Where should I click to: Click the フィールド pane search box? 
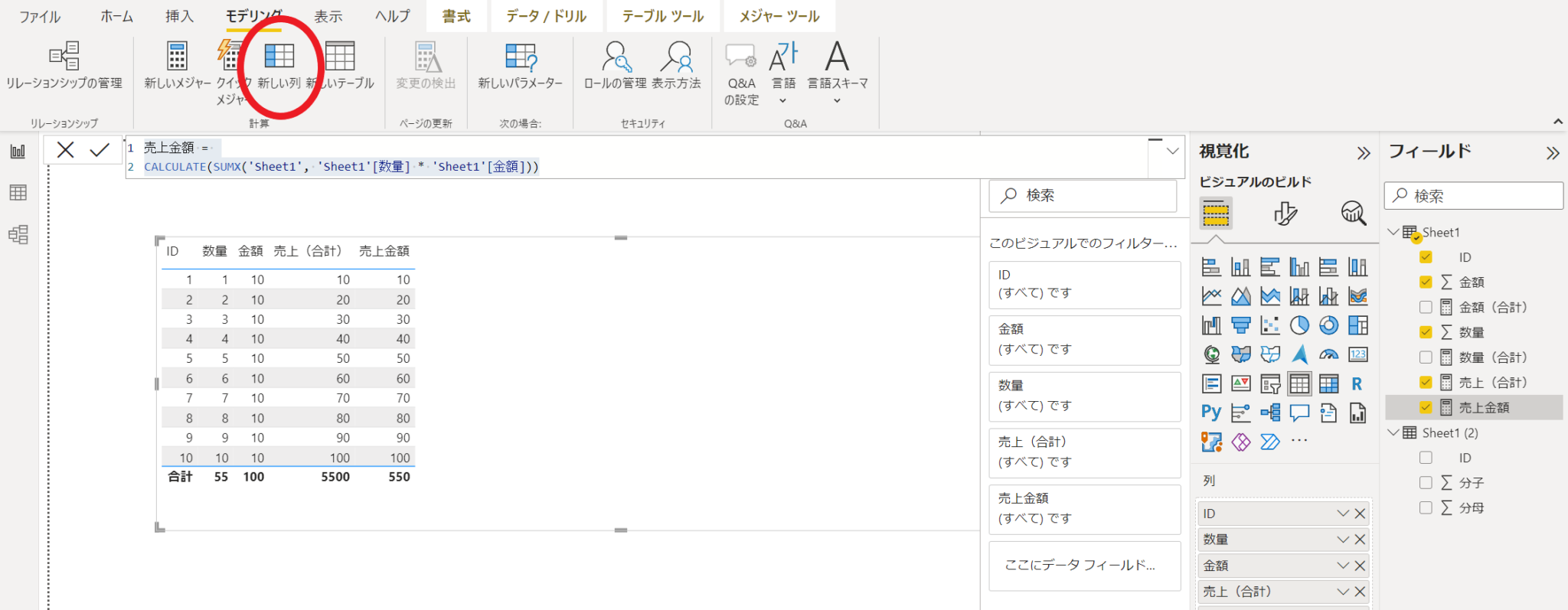tap(1474, 196)
